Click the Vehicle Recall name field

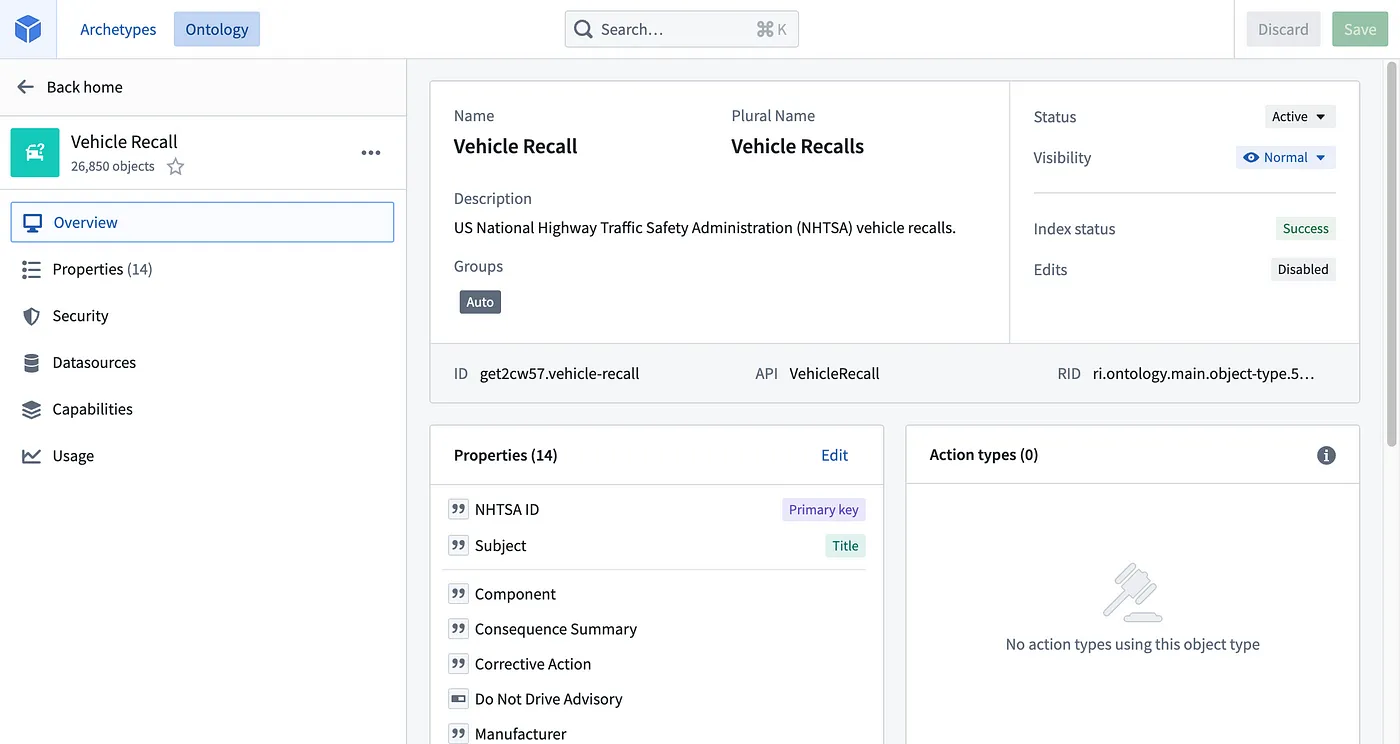coord(516,146)
